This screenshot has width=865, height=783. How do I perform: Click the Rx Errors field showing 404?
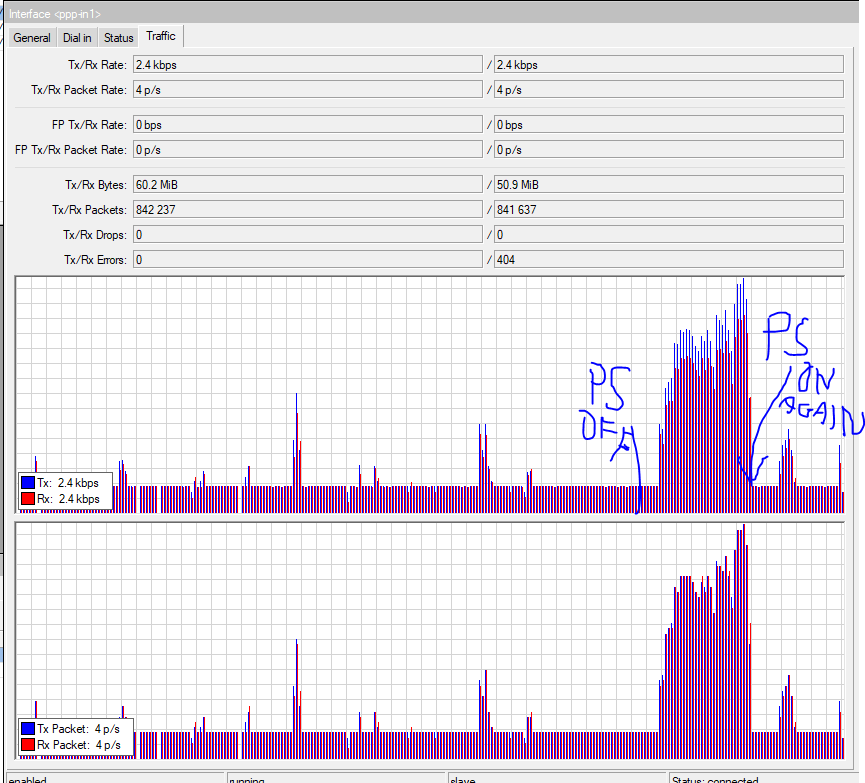(669, 259)
